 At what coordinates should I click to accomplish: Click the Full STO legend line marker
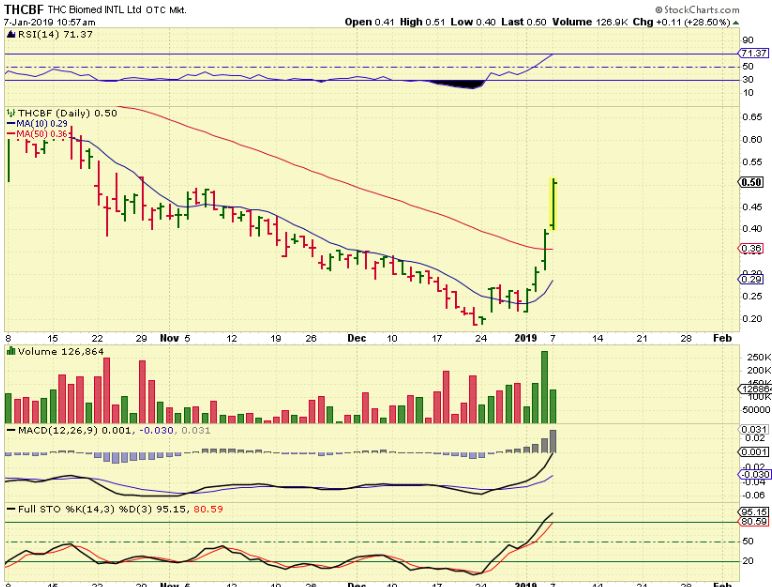click(x=11, y=509)
